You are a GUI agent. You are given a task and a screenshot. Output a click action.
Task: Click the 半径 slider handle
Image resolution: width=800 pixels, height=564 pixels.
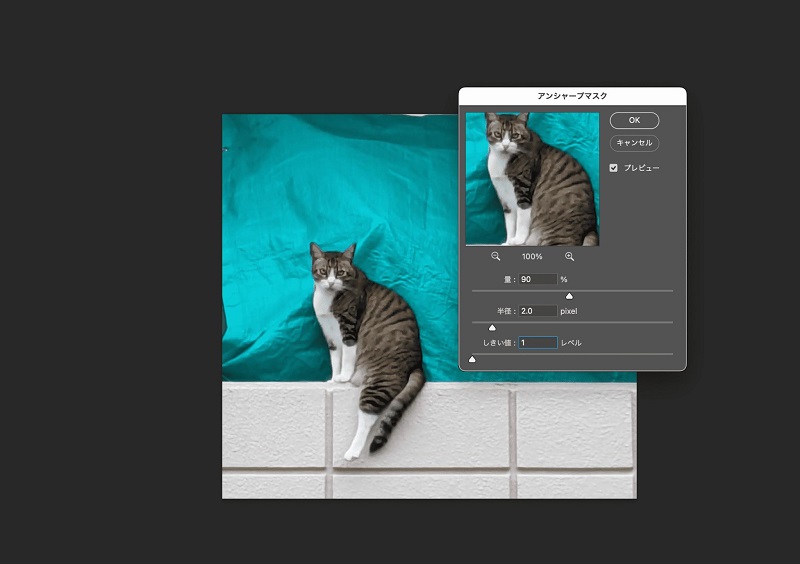492,327
